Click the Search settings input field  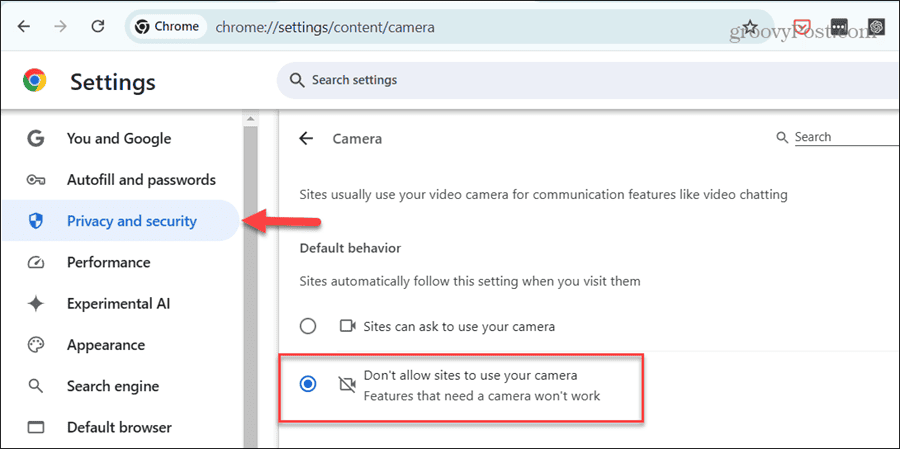588,80
